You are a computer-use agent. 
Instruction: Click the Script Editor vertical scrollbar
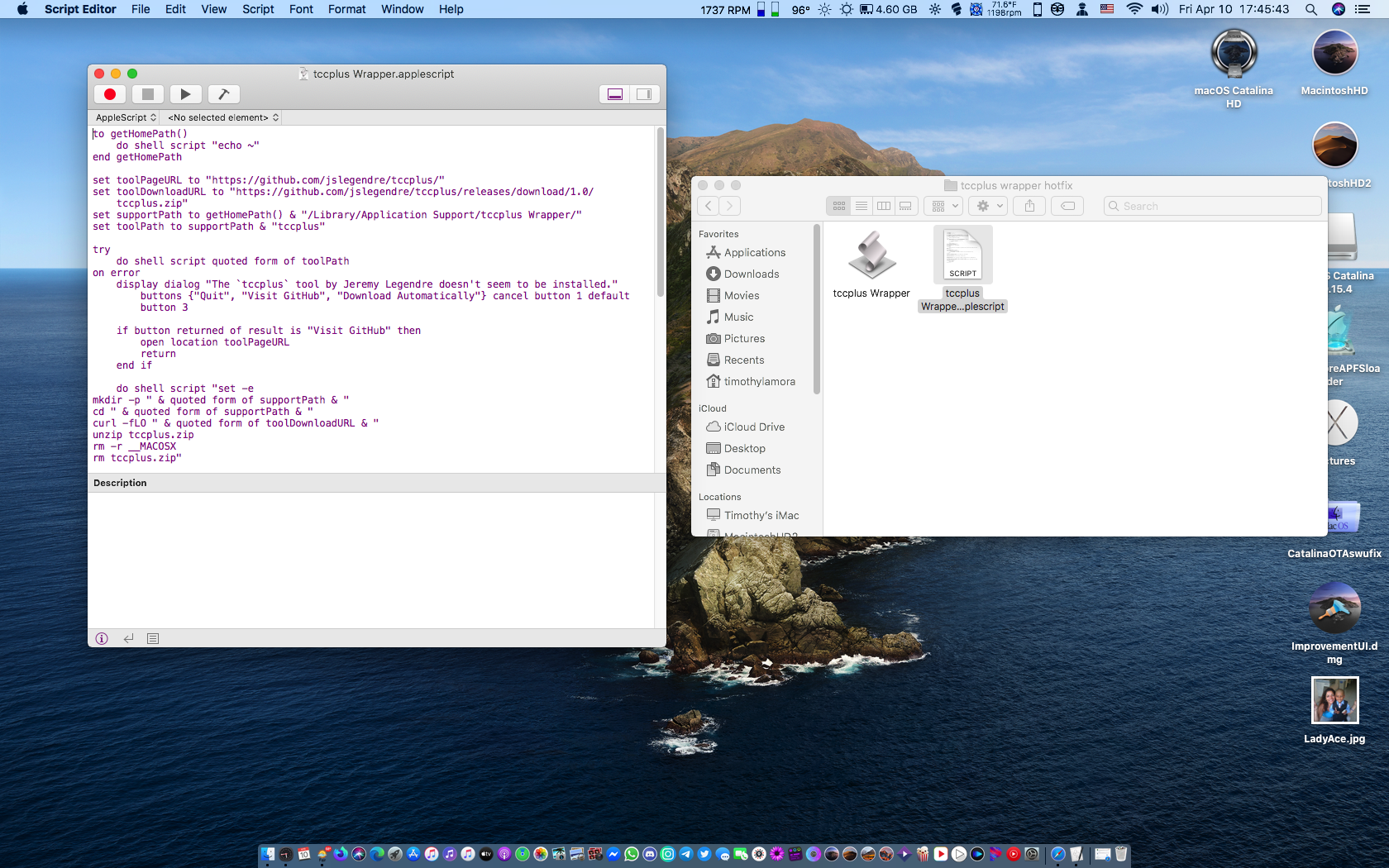click(660, 213)
